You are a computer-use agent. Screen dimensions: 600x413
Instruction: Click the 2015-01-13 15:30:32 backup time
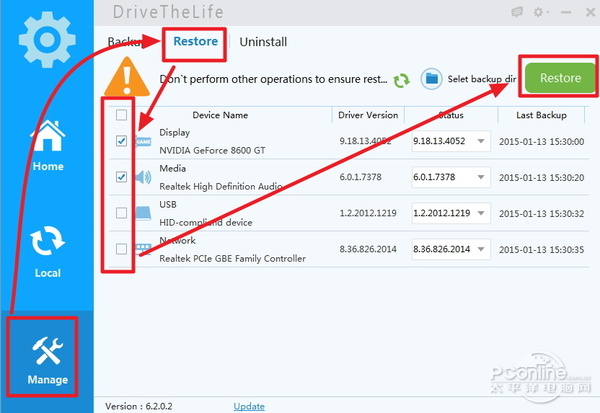[x=541, y=214]
